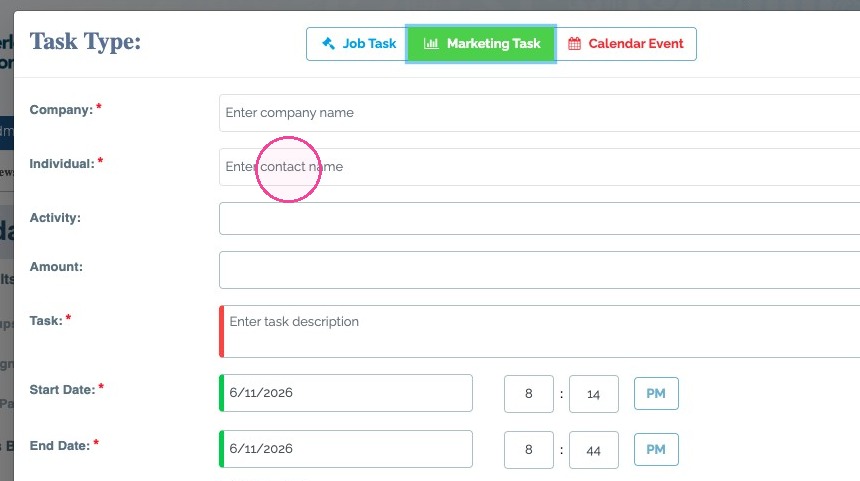Image resolution: width=860 pixels, height=481 pixels.
Task: Select the End Date minutes box
Action: click(593, 450)
